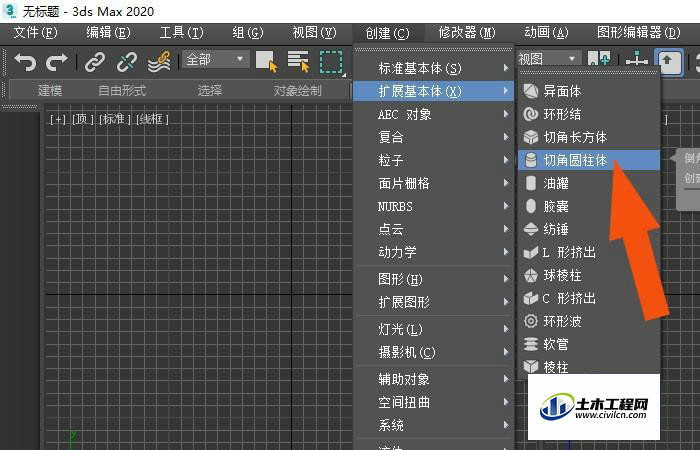
Task: Expand the 动力学 submenu
Action: [433, 252]
